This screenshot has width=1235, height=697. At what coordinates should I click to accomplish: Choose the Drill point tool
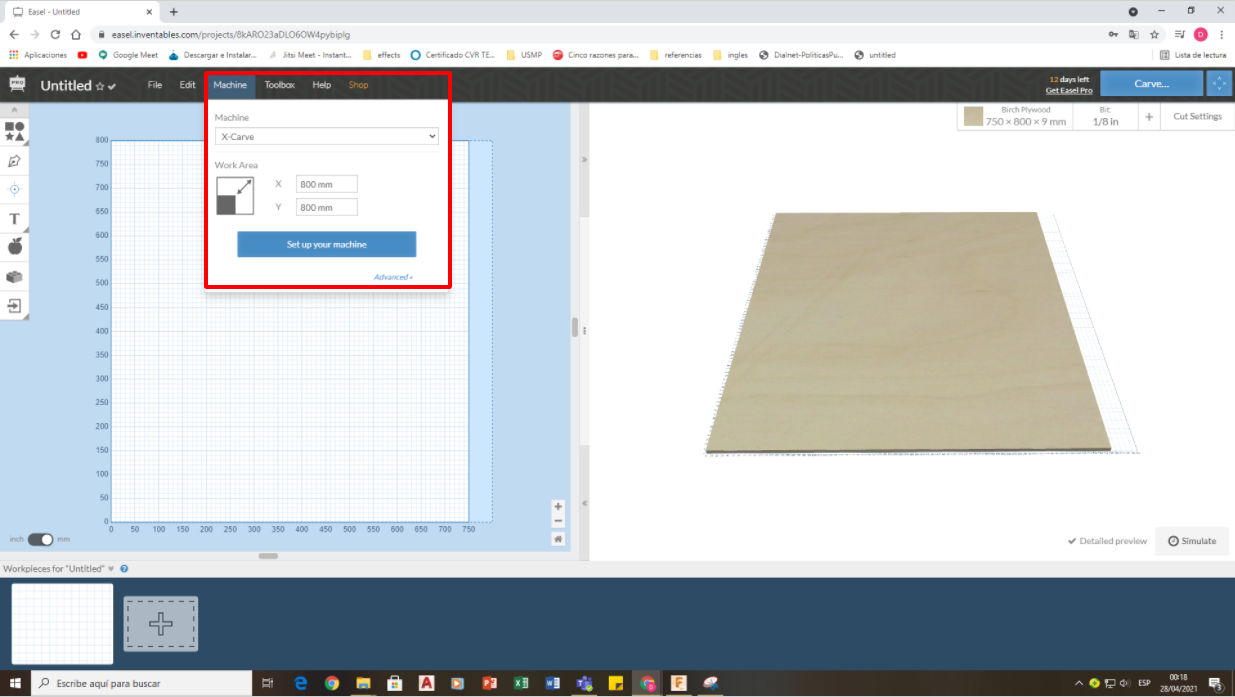tap(14, 189)
